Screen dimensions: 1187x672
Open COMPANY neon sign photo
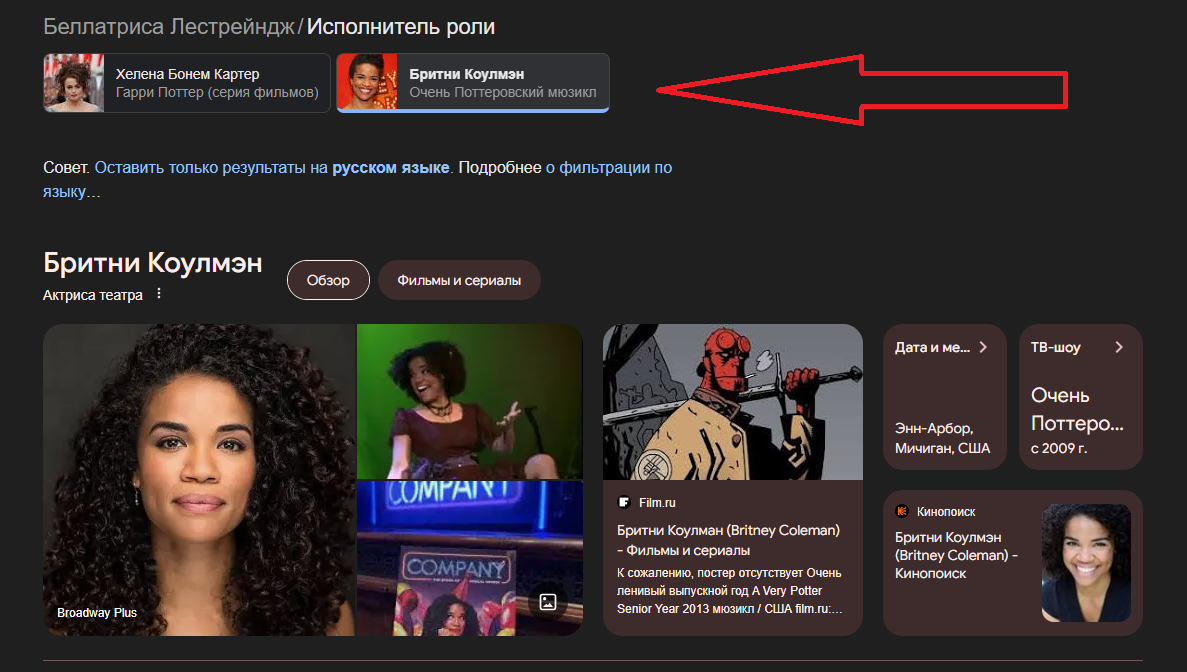(469, 558)
